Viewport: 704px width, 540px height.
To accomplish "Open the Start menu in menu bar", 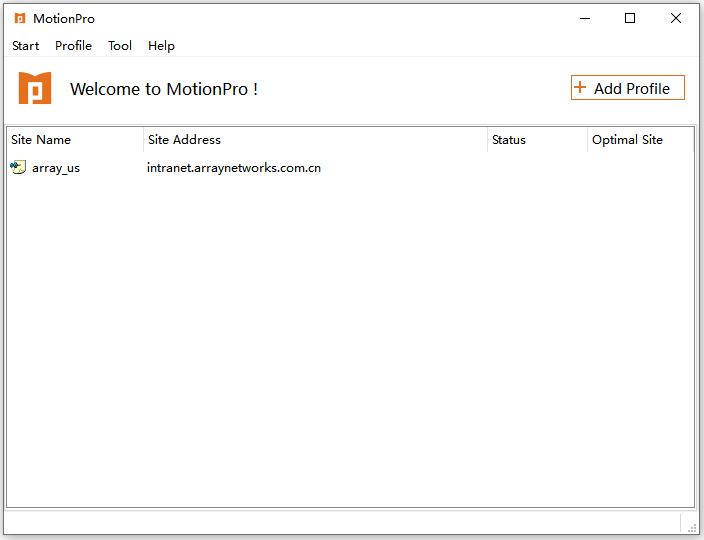I will 26,46.
